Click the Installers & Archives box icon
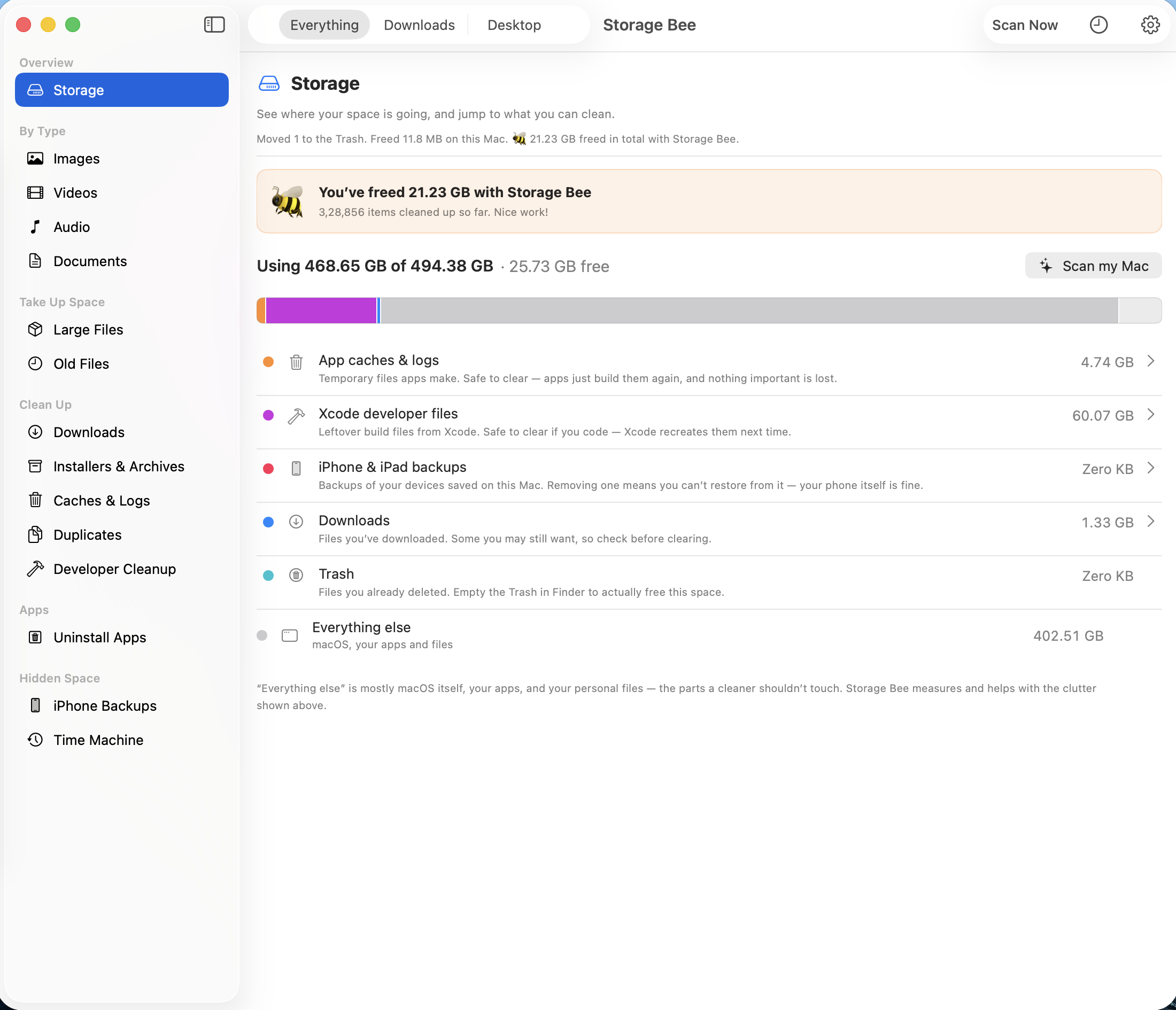 35,466
